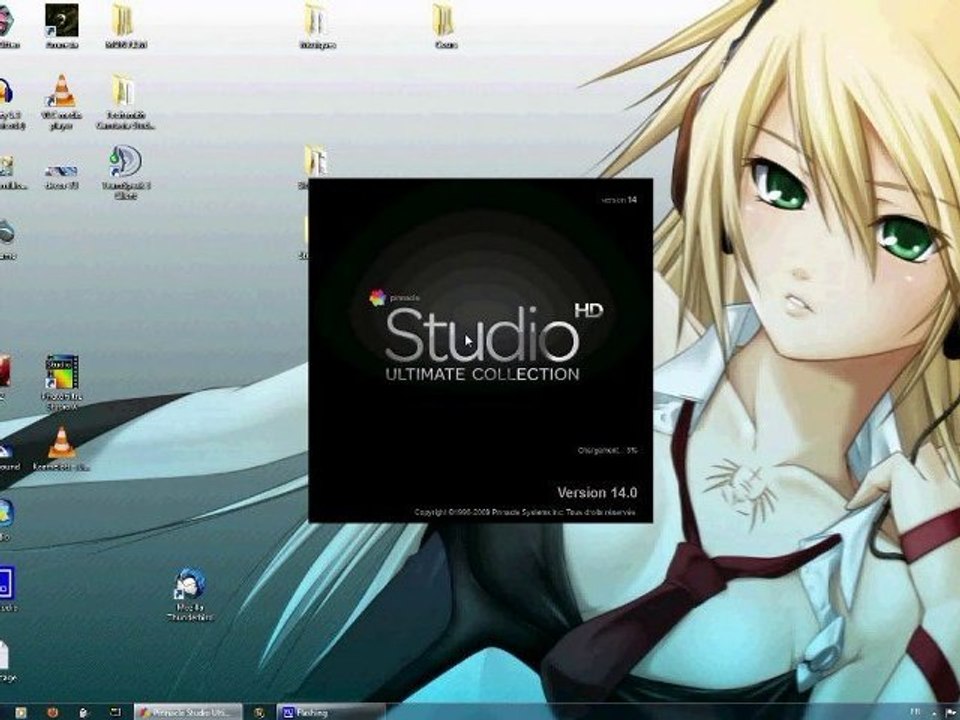Open the rightmost folder in the top row
Viewport: 960px width, 720px height.
point(444,26)
